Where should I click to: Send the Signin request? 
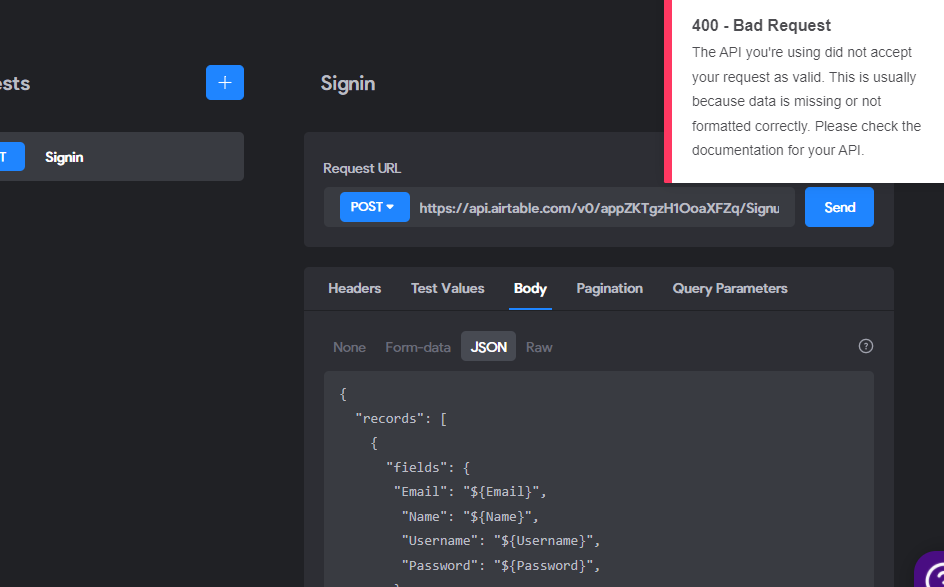[x=839, y=207]
